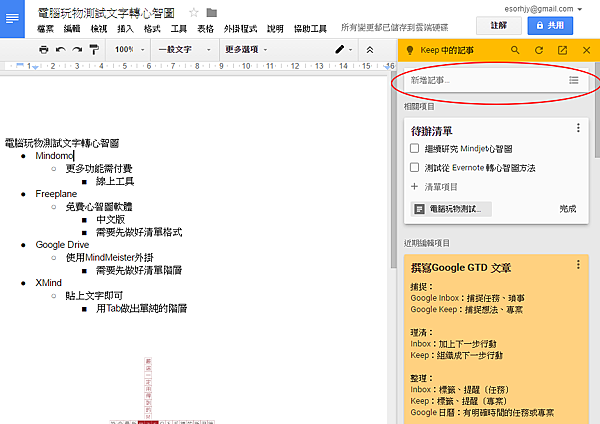This screenshot has width=600, height=424.
Task: Redo the last edit
Action: tap(77, 49)
